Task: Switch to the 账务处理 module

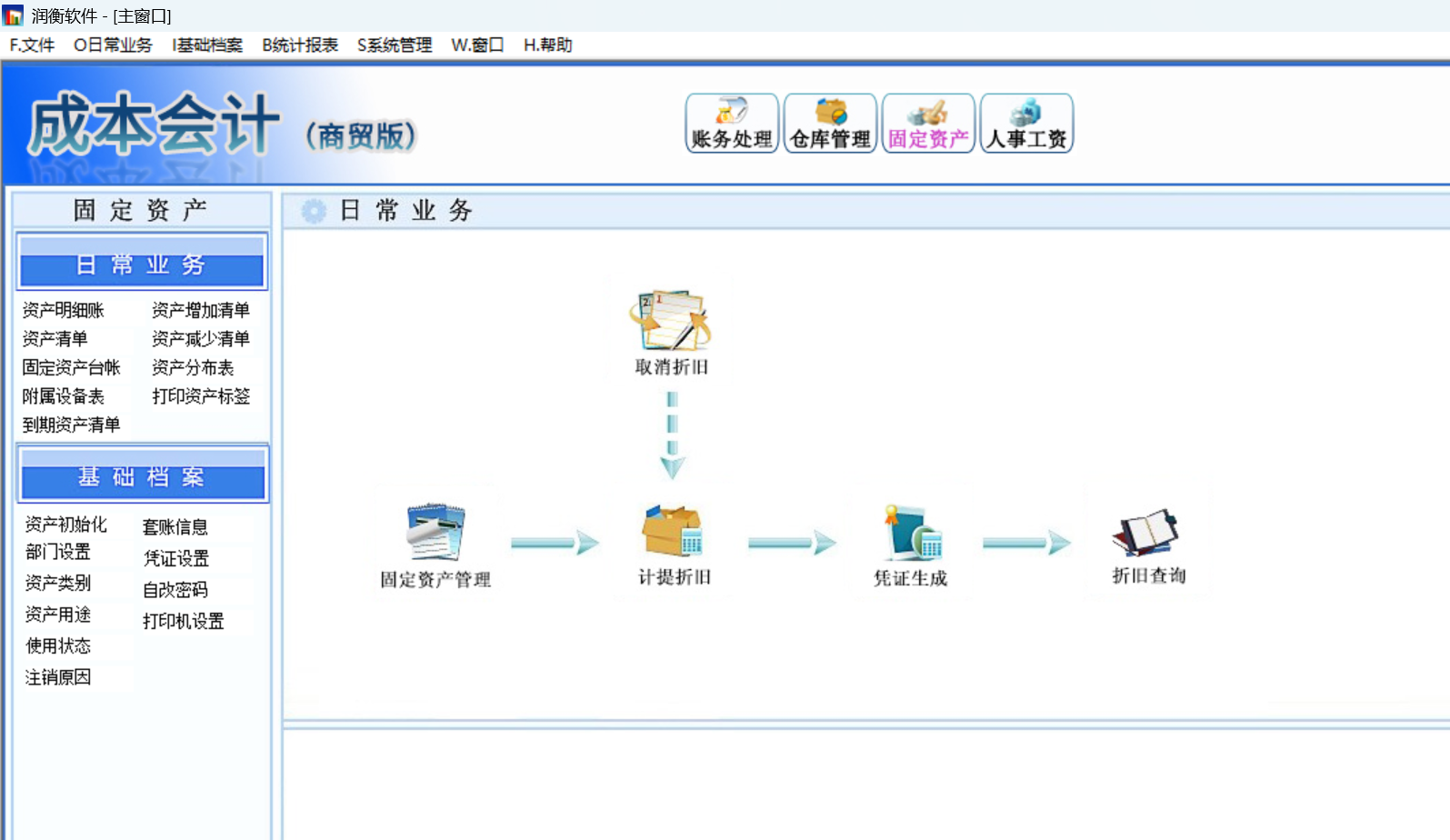Action: (732, 124)
